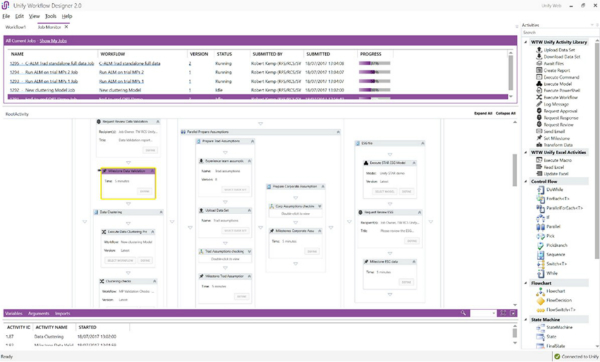The image size is (600, 362).
Task: Open the View menu
Action: click(34, 16)
